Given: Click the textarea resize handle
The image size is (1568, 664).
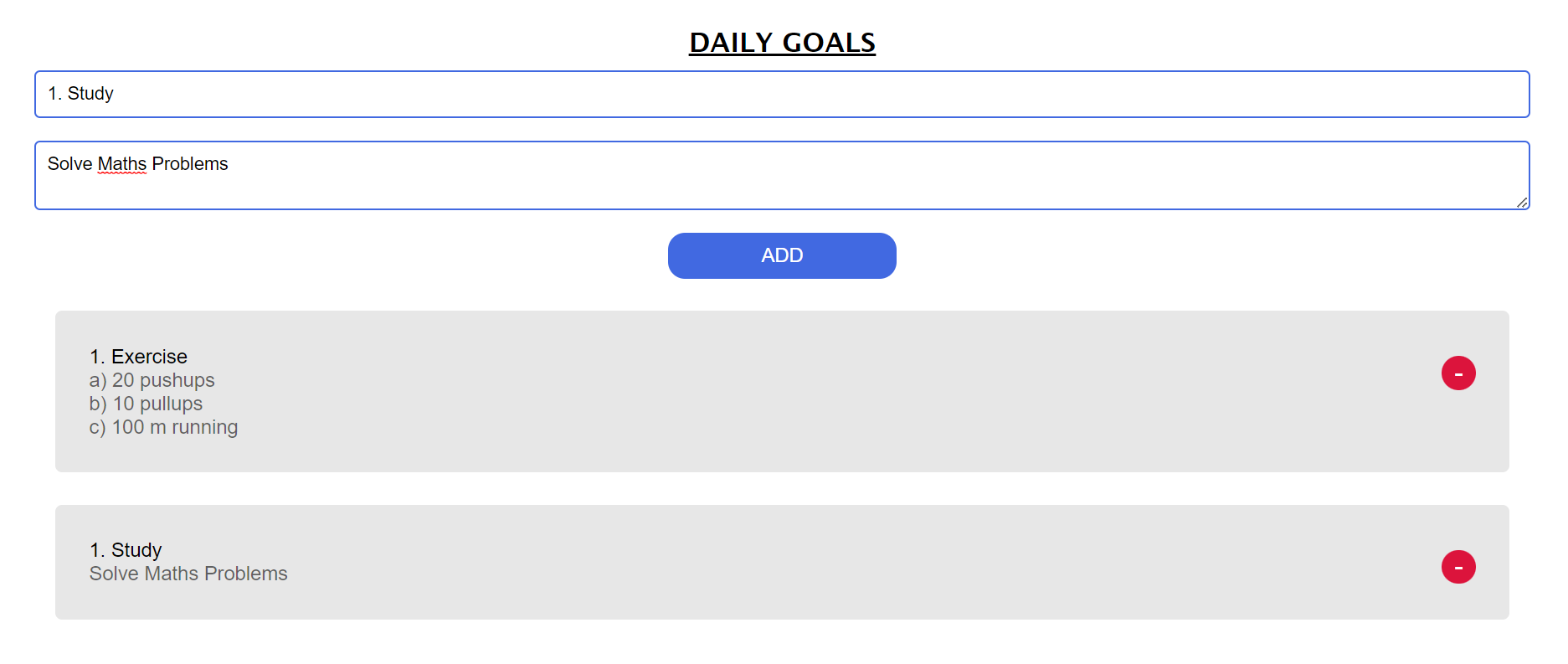Looking at the screenshot, I should (x=1522, y=202).
